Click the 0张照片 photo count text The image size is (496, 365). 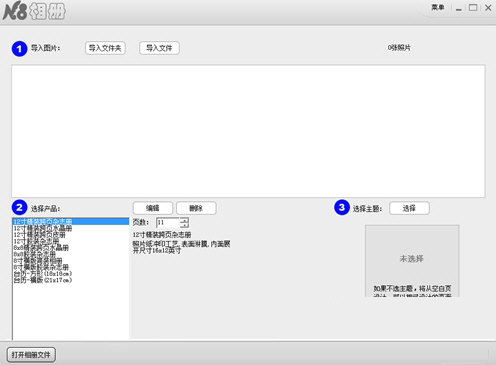click(399, 48)
